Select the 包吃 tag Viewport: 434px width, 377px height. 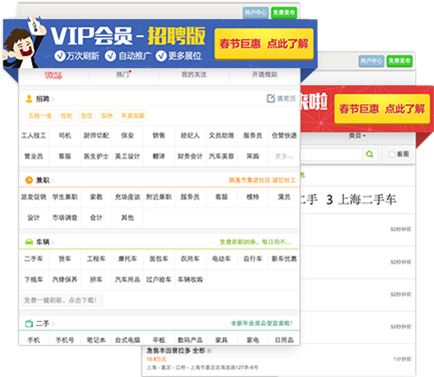click(66, 116)
